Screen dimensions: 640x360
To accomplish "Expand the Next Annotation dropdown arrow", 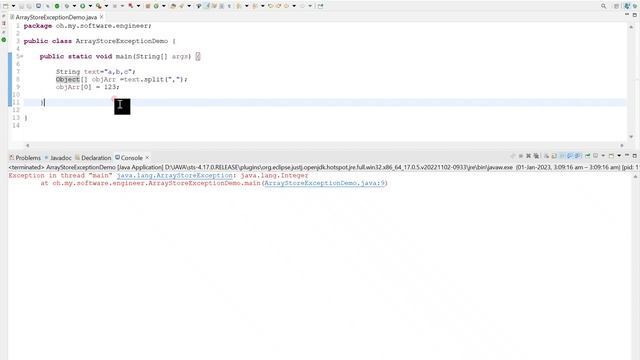I will (x=247, y=6).
